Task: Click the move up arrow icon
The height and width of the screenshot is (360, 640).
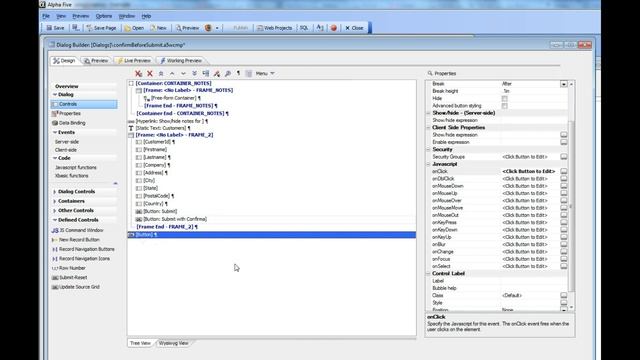Action: coord(172,73)
